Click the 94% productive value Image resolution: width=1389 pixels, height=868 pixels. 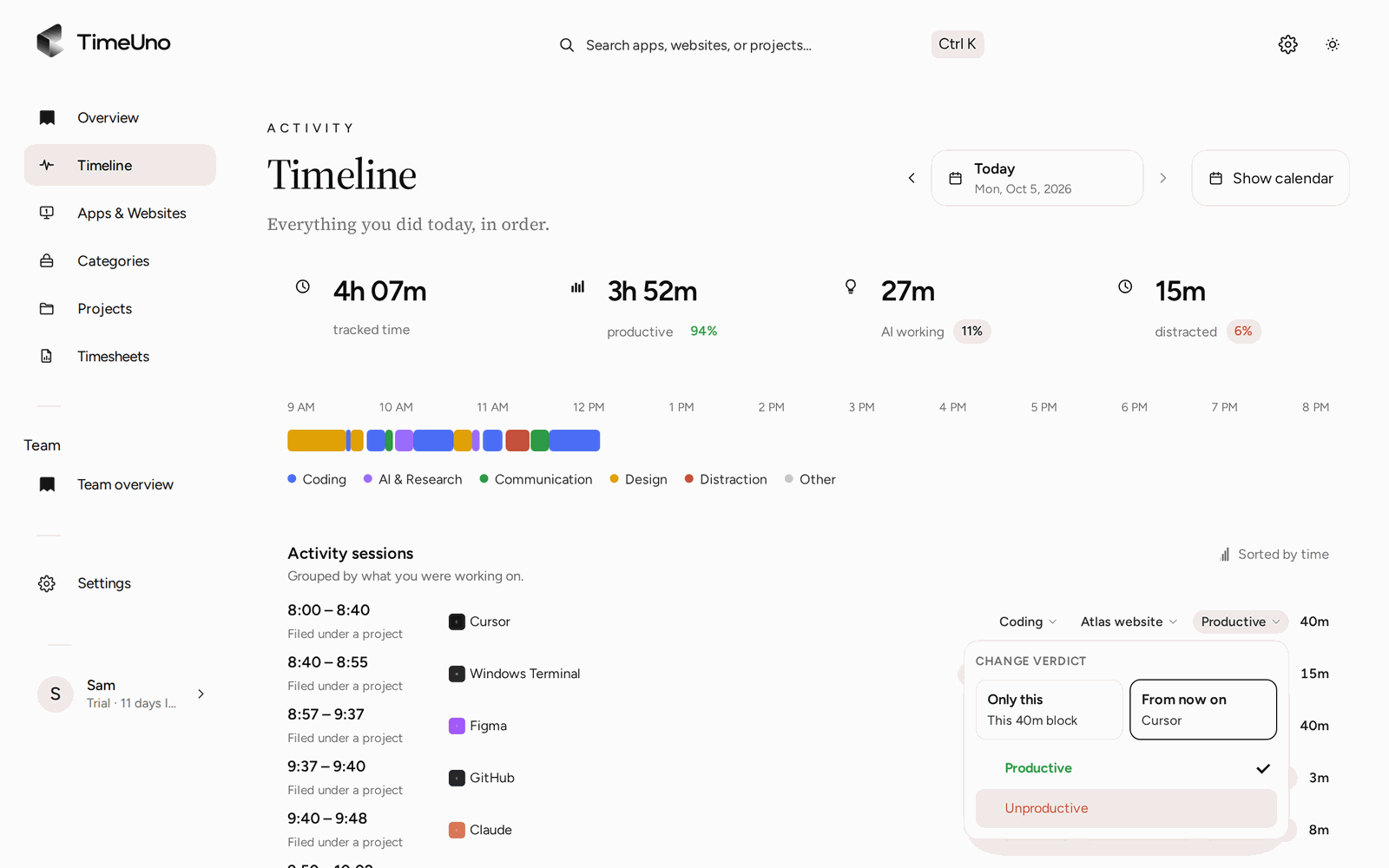click(x=703, y=331)
